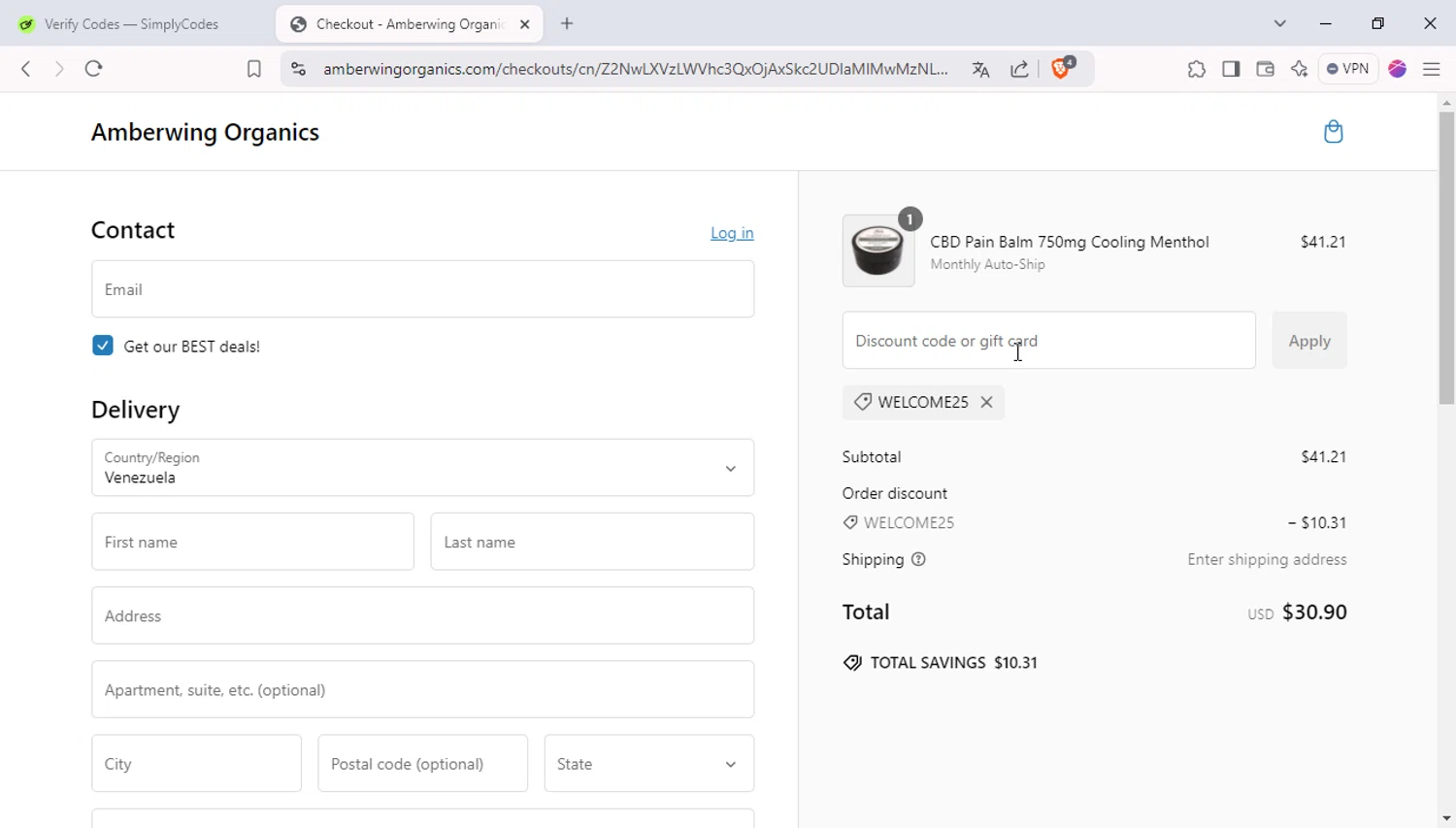1456x828 pixels.
Task: Toggle the browser sidebar panel
Action: coord(1231,69)
